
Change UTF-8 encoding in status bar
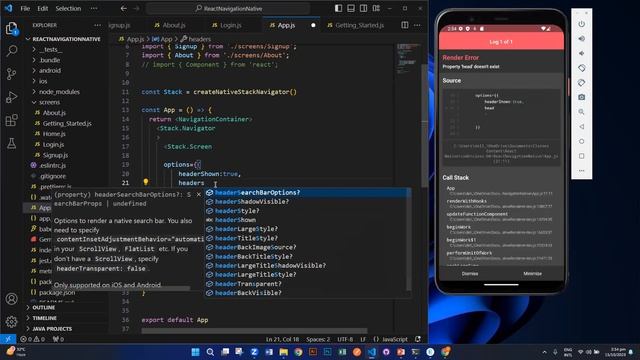tap(345, 339)
